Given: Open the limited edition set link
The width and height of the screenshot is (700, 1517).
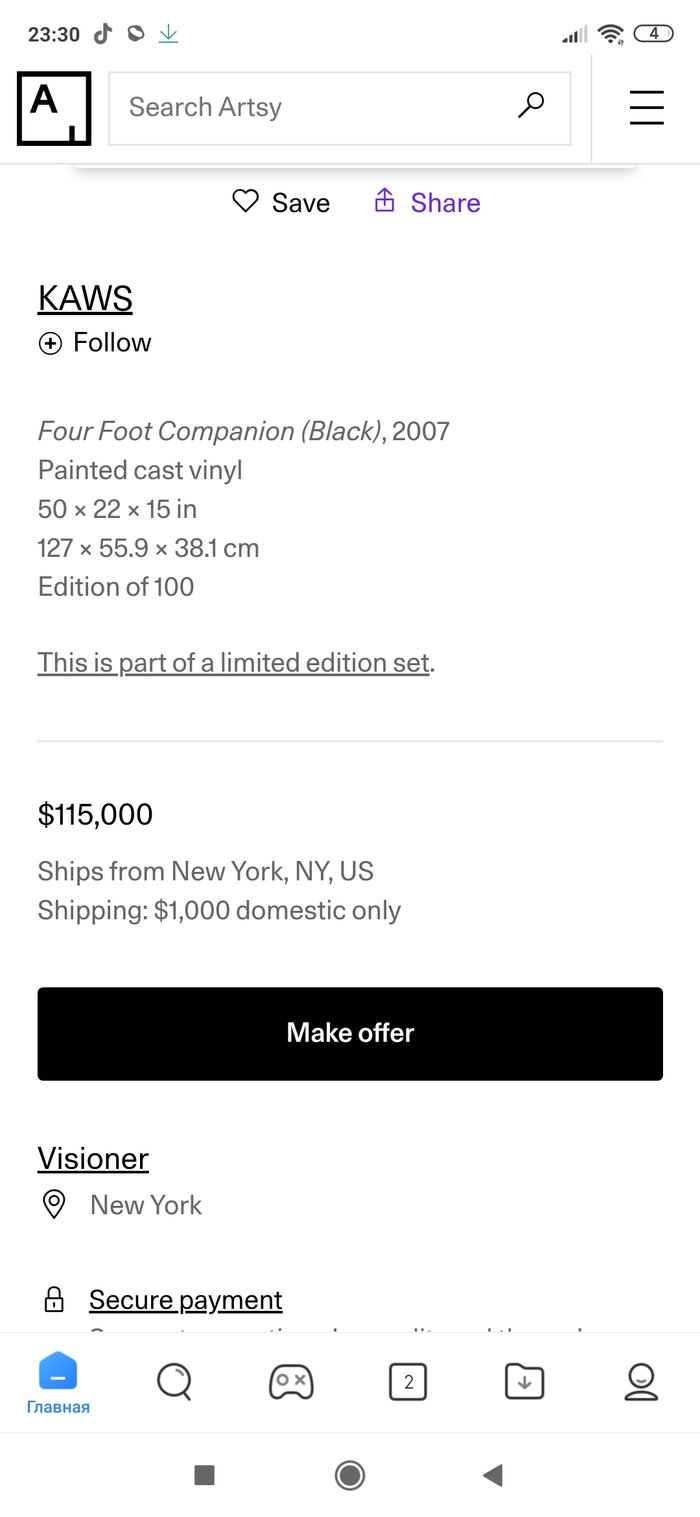Looking at the screenshot, I should [x=234, y=662].
